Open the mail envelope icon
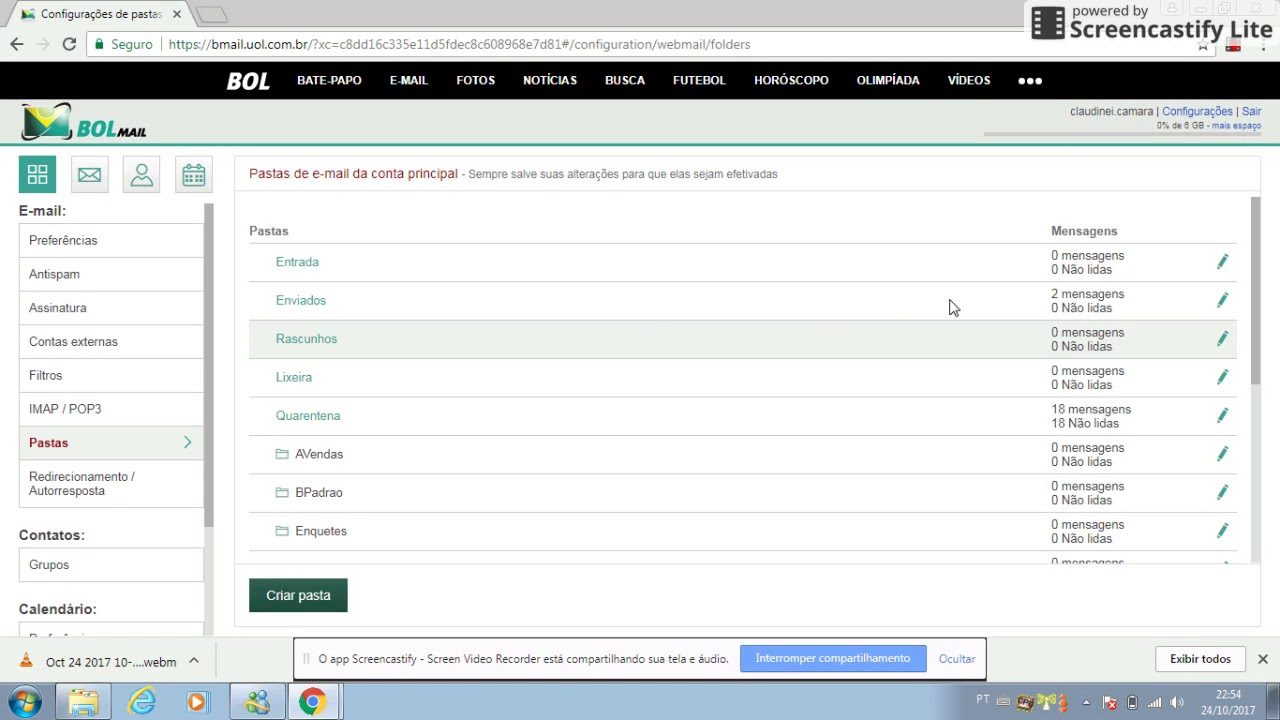The height and width of the screenshot is (720, 1280). coord(89,175)
